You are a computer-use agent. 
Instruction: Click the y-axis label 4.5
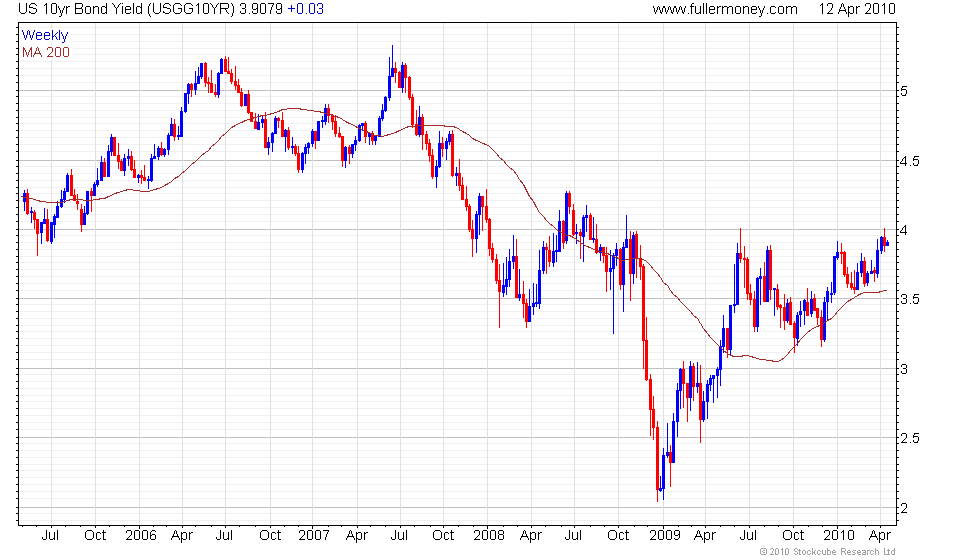[x=909, y=161]
